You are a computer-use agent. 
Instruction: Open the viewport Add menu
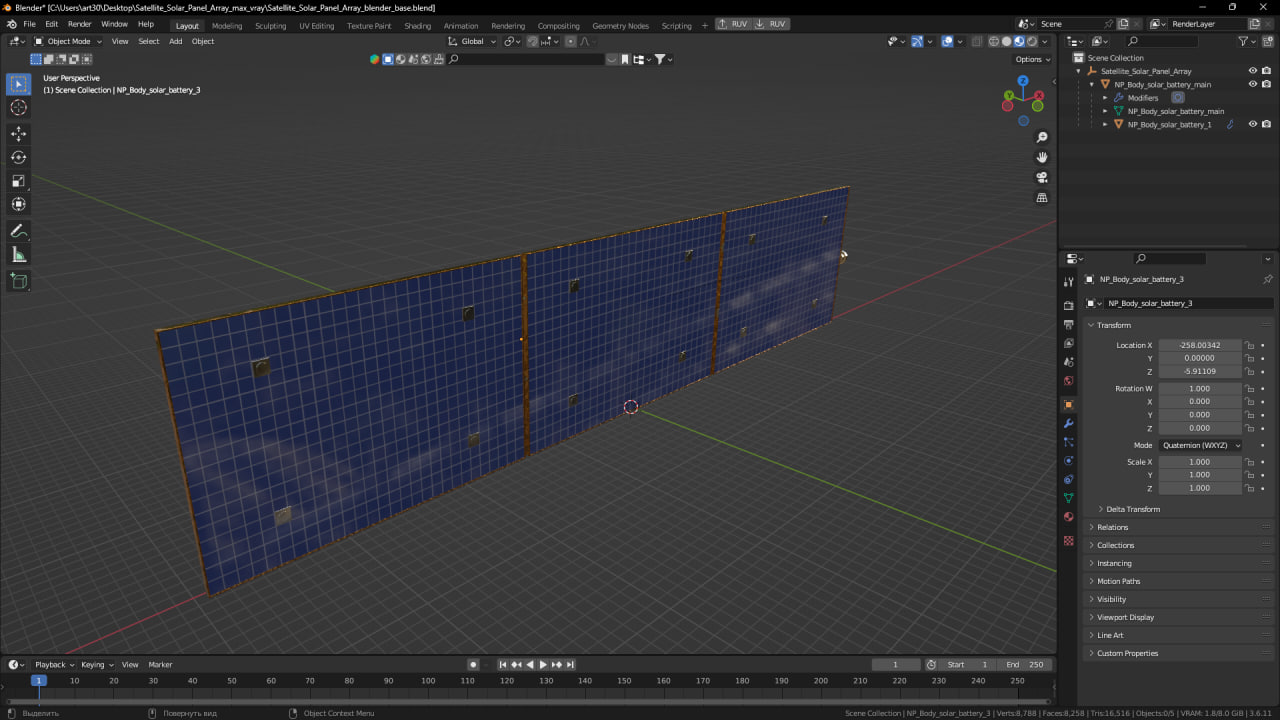175,41
